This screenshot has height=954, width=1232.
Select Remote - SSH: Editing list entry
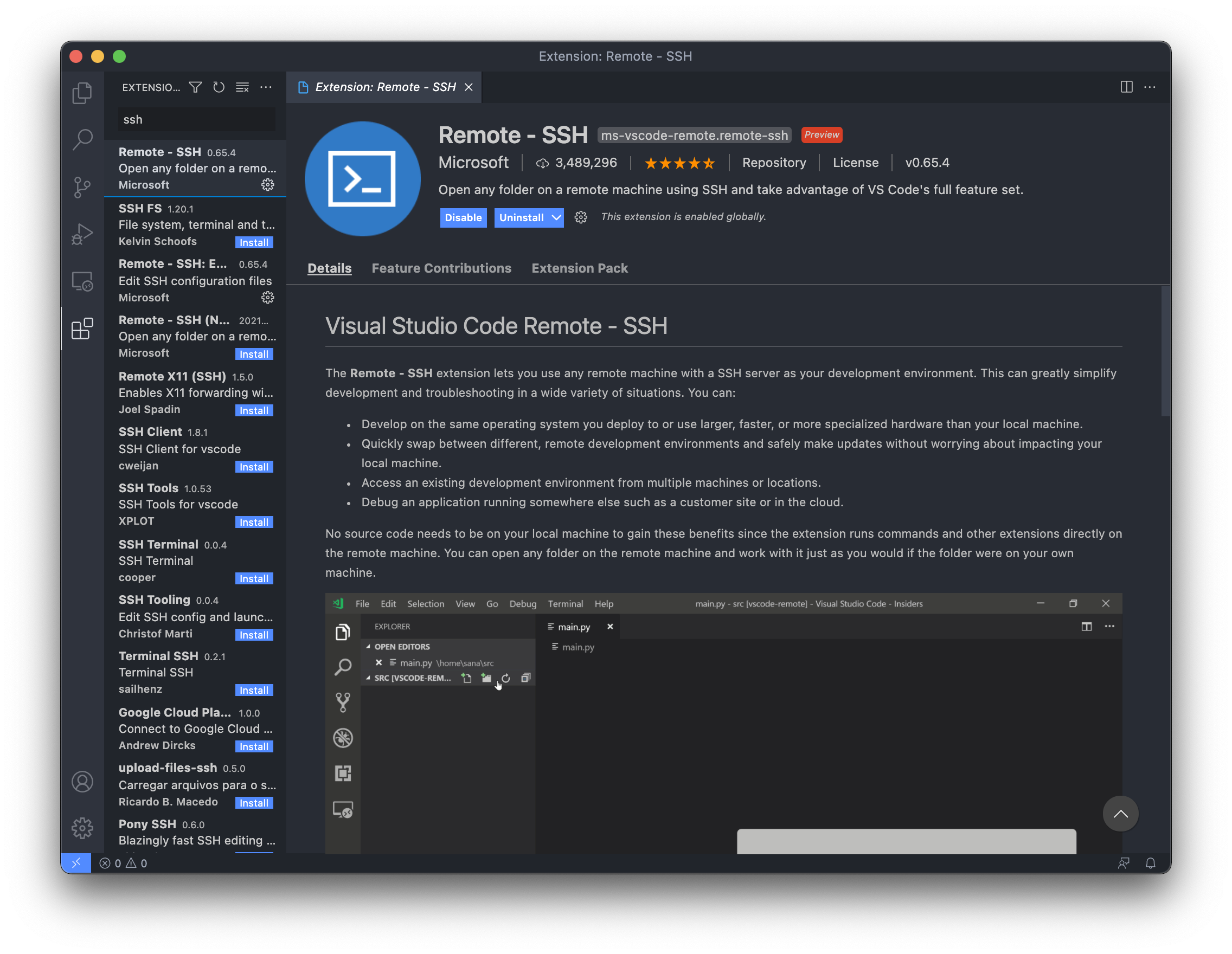pyautogui.click(x=195, y=281)
